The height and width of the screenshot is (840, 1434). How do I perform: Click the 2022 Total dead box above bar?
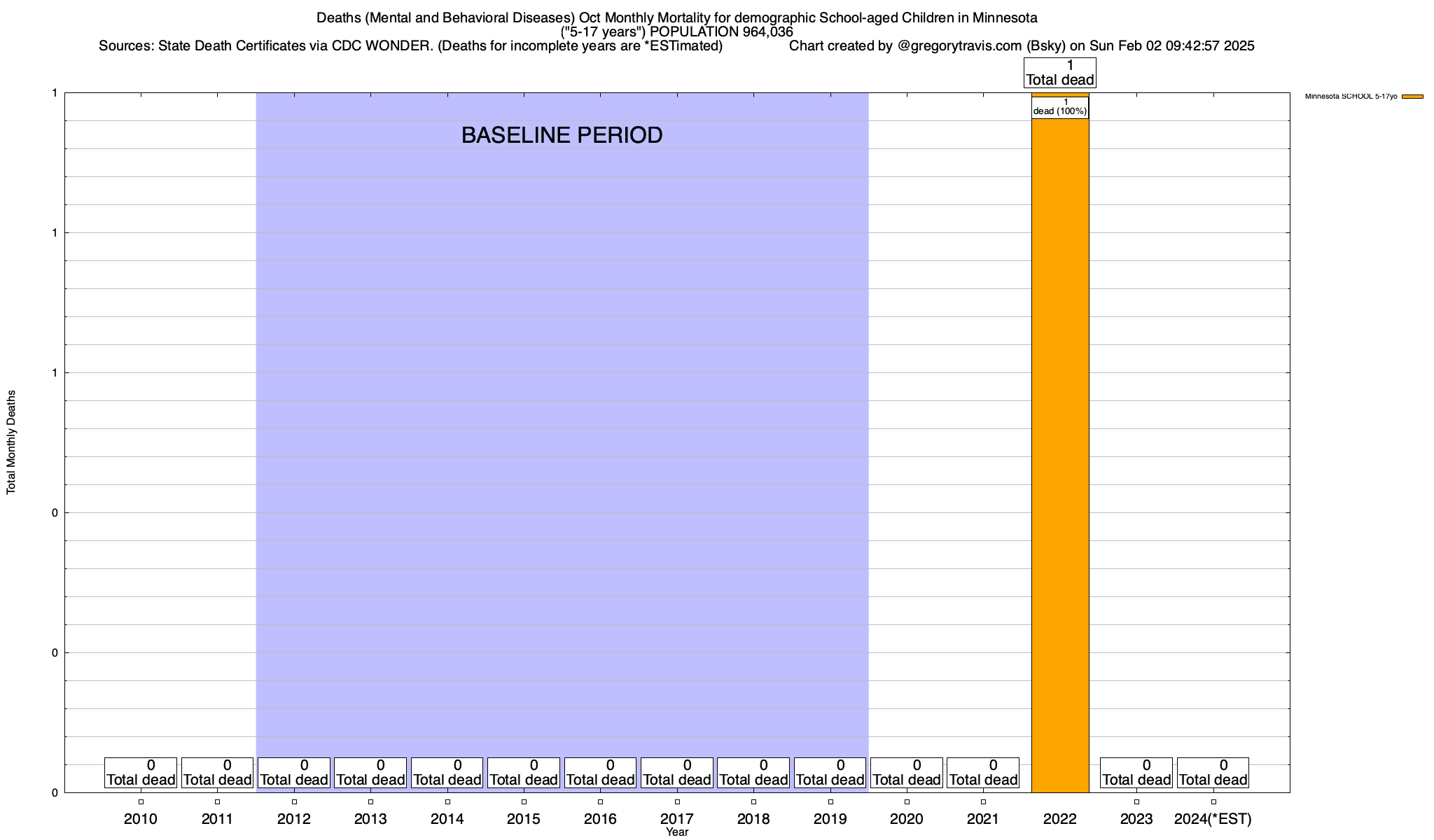pos(1059,73)
